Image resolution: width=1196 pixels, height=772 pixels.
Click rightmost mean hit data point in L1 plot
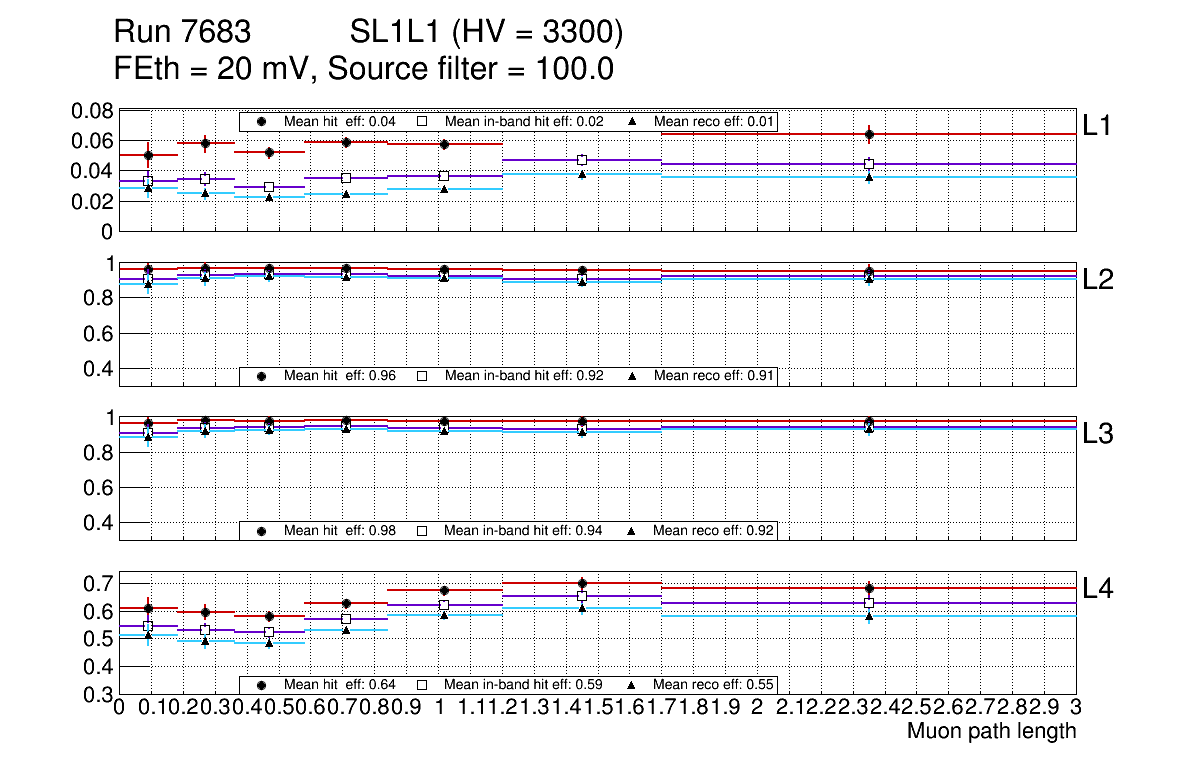click(x=870, y=134)
